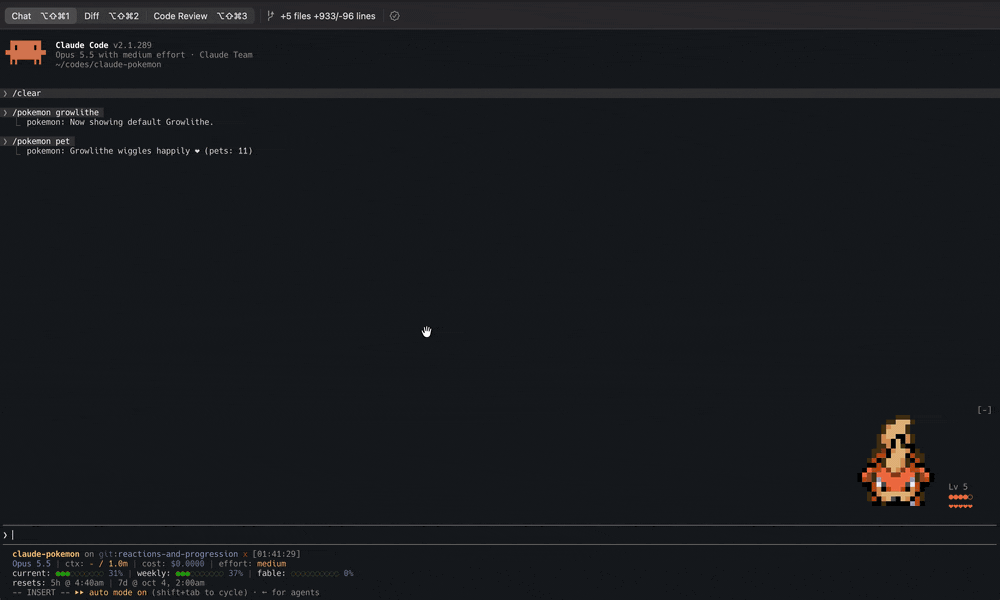Click the effort: medium entry
This screenshot has width=1000, height=600.
click(x=252, y=564)
